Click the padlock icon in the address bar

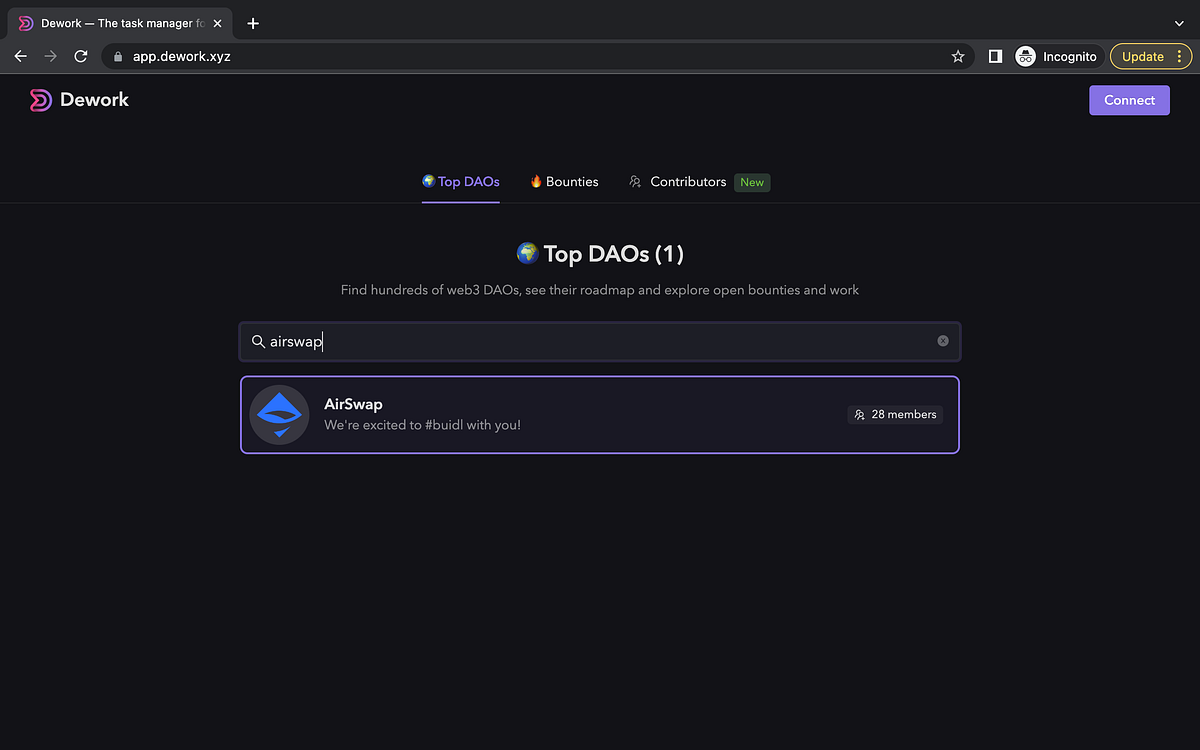point(120,57)
